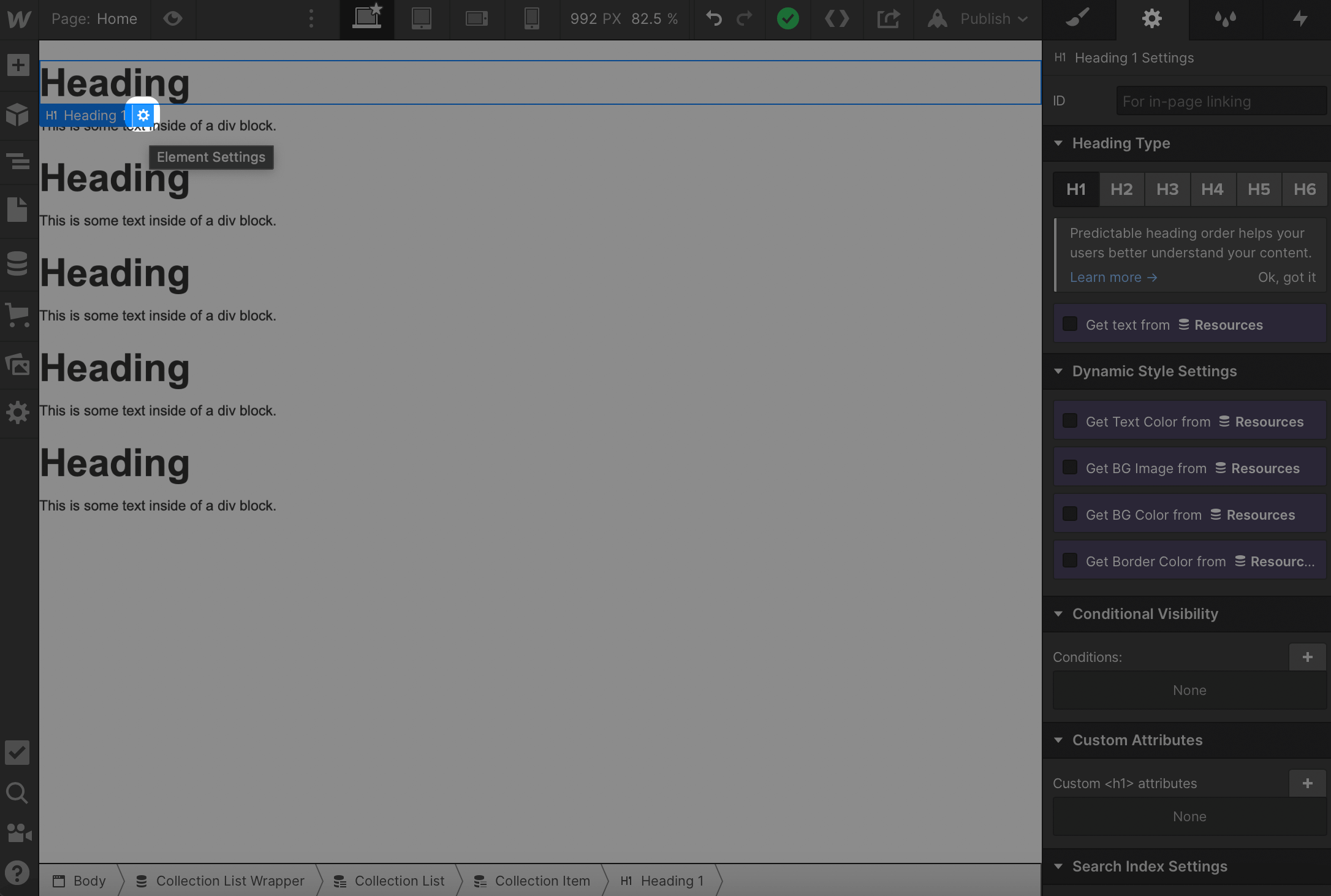Open the three-dot canvas options menu
This screenshot has width=1331, height=896.
coord(311,19)
